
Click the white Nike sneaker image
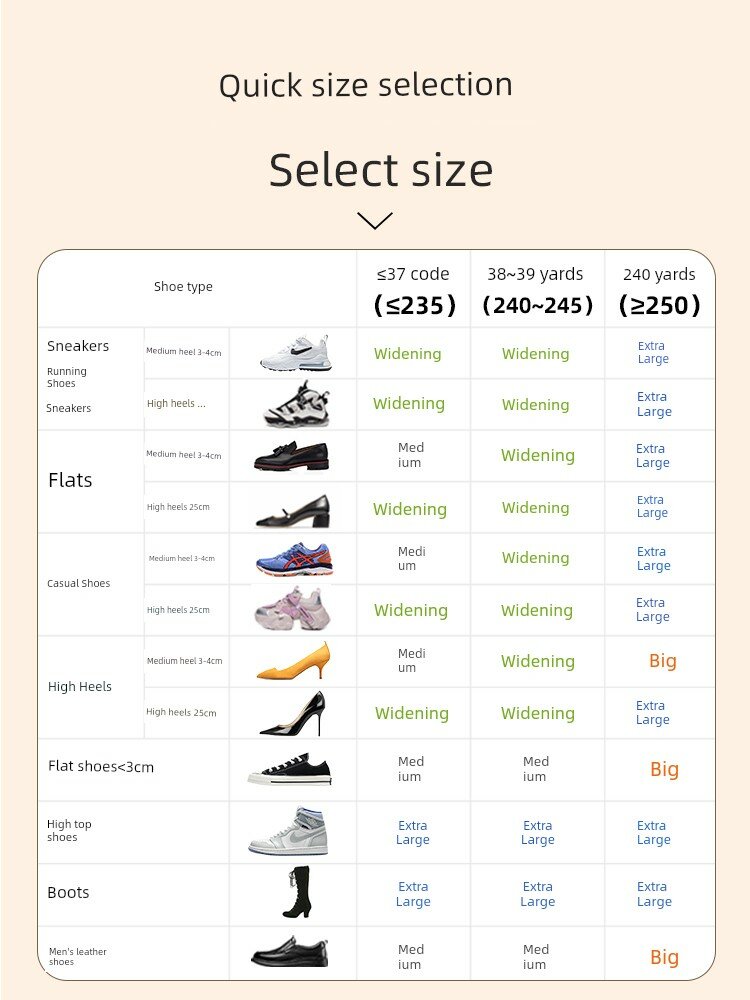point(295,353)
